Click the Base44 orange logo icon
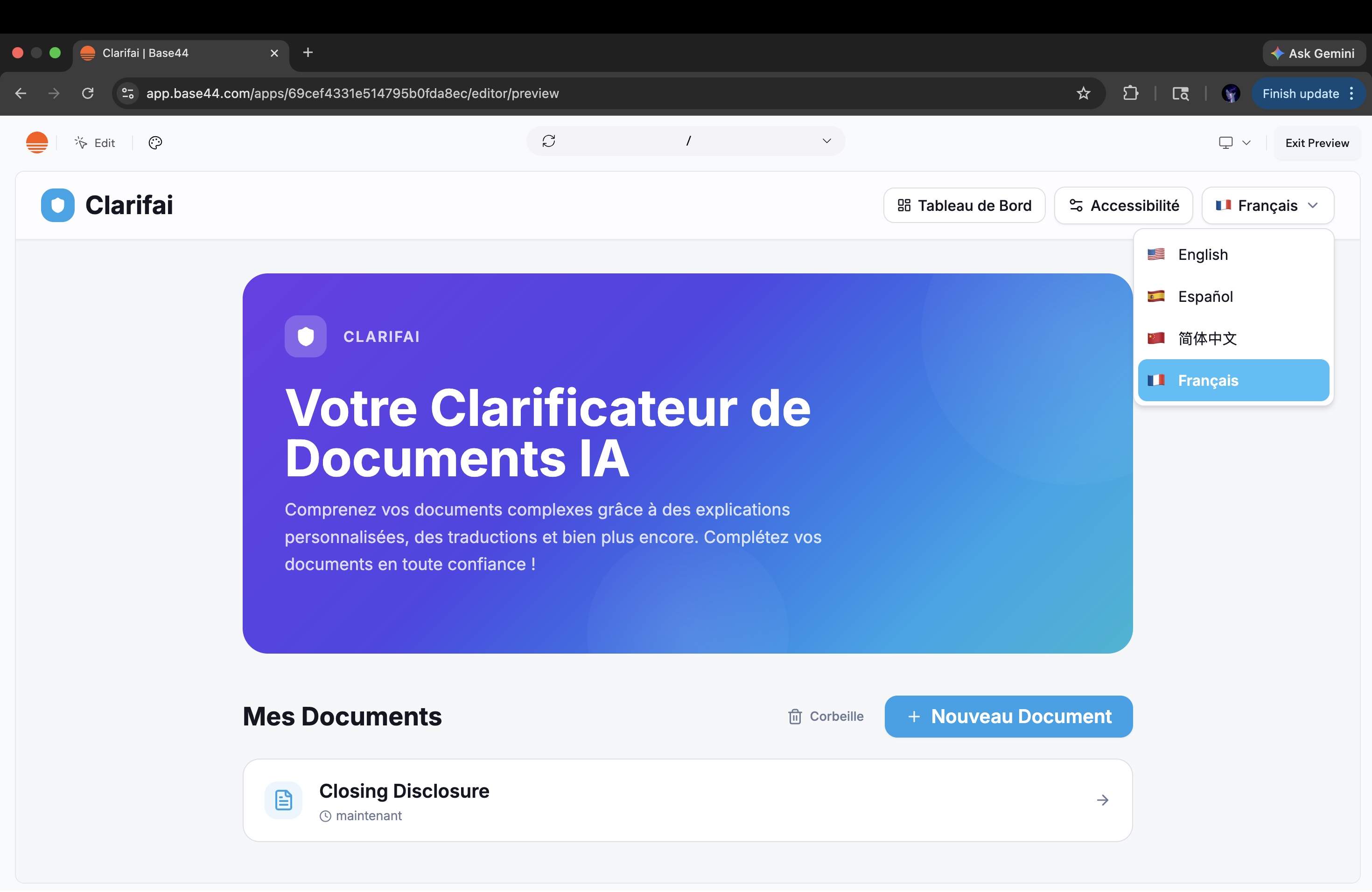The height and width of the screenshot is (892, 1372). pos(37,142)
